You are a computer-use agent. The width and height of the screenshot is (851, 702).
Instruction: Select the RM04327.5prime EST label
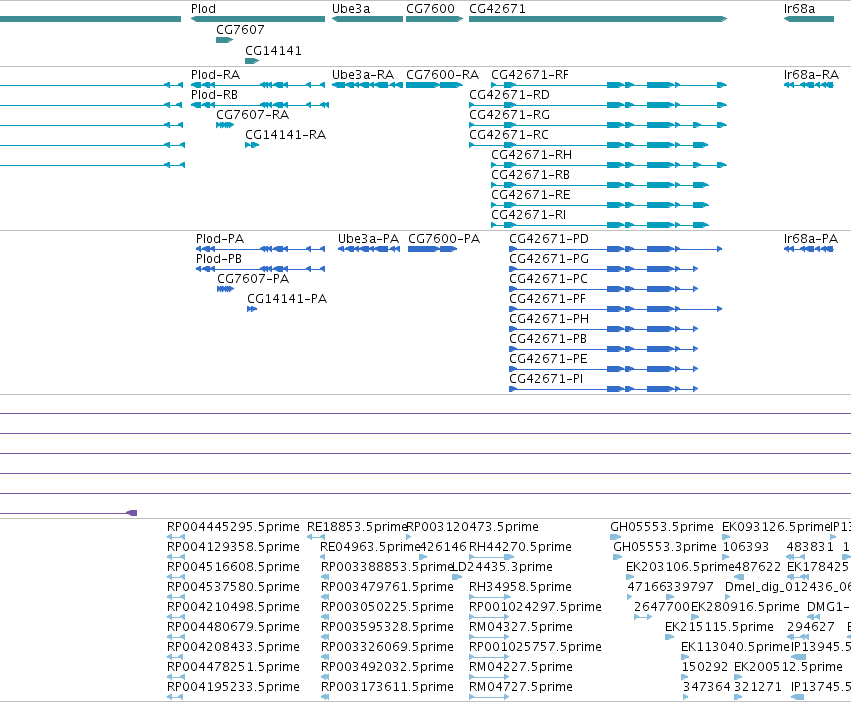[x=521, y=628]
